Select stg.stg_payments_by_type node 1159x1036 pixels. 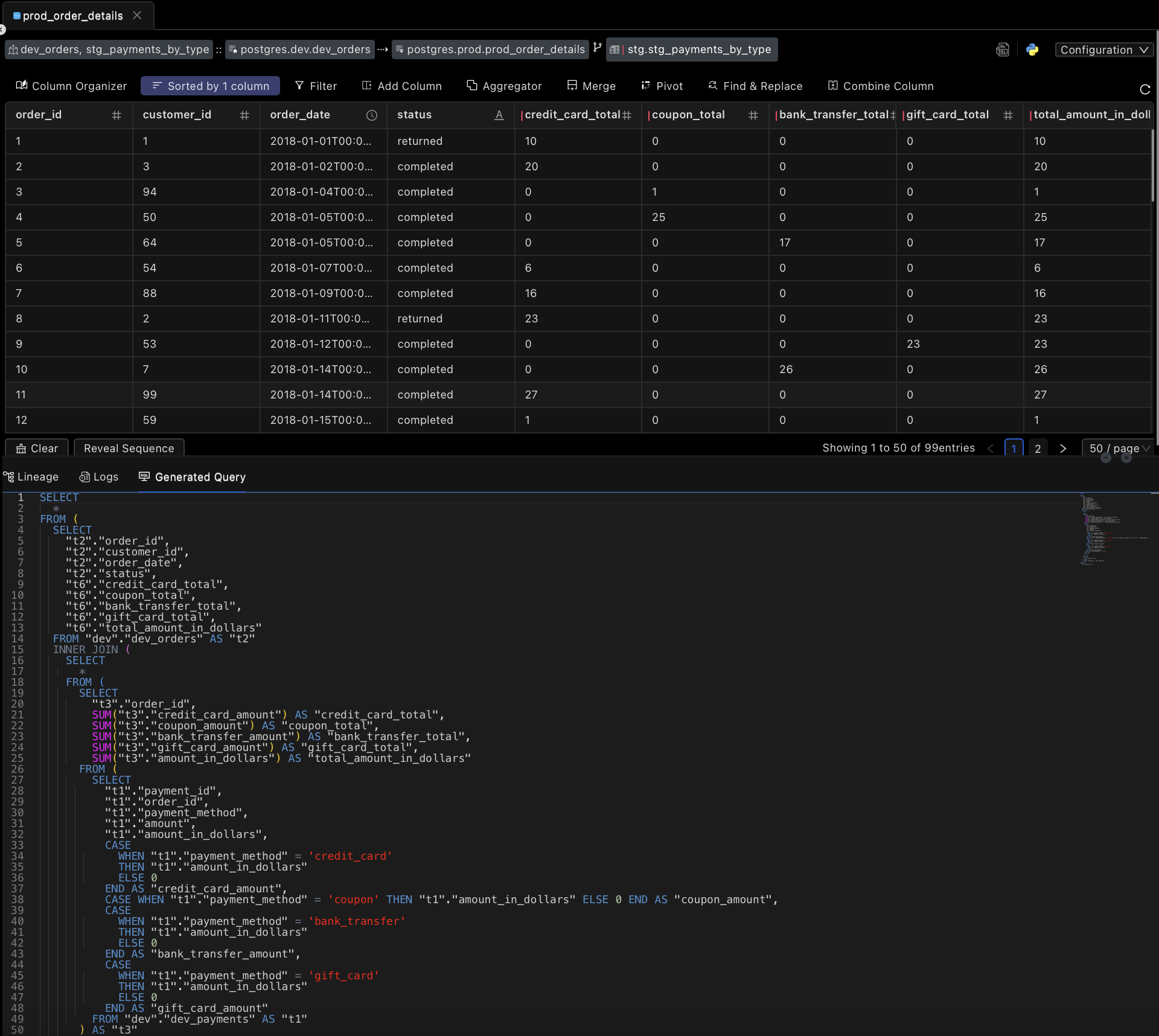click(x=692, y=50)
